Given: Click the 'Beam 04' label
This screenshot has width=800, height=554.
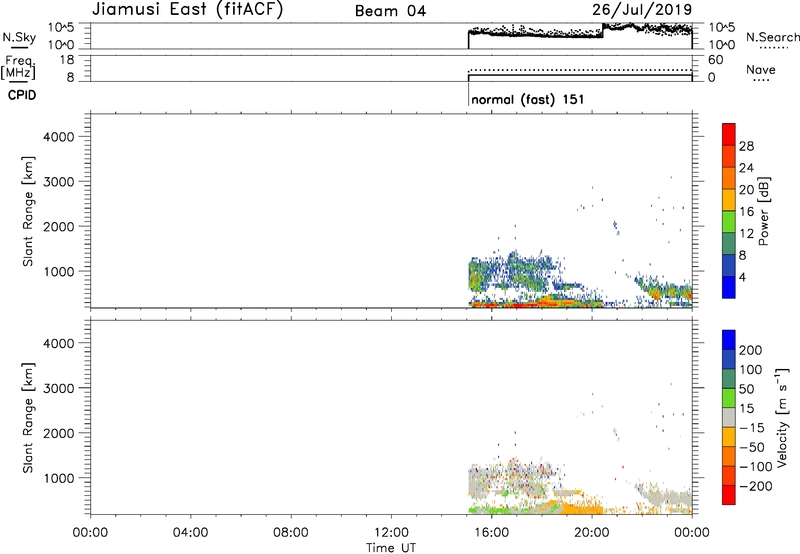Looking at the screenshot, I should (390, 11).
